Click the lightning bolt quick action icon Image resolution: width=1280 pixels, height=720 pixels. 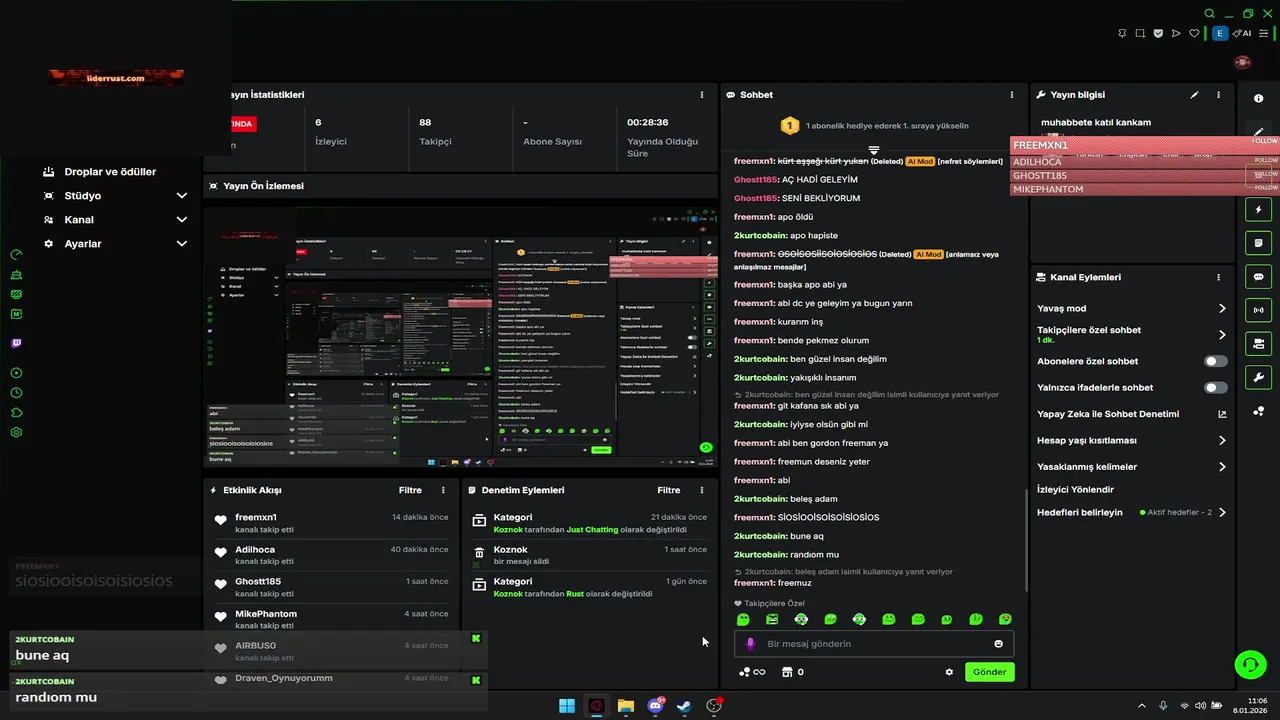point(1258,210)
